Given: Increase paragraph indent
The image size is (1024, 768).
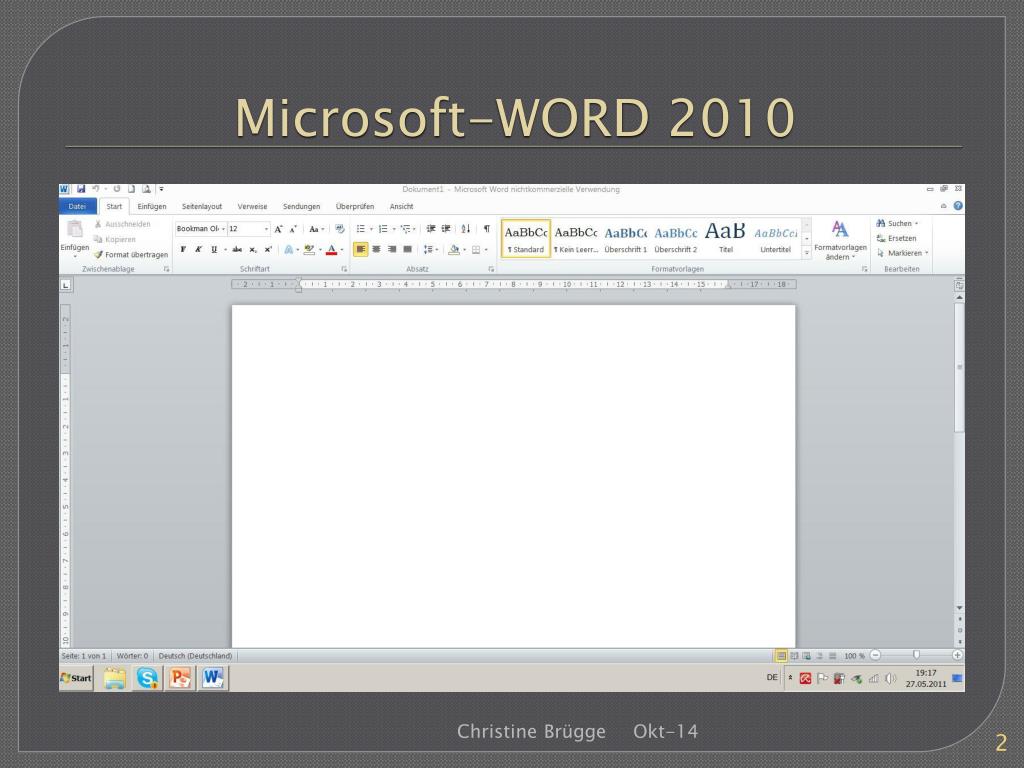Looking at the screenshot, I should click(446, 229).
